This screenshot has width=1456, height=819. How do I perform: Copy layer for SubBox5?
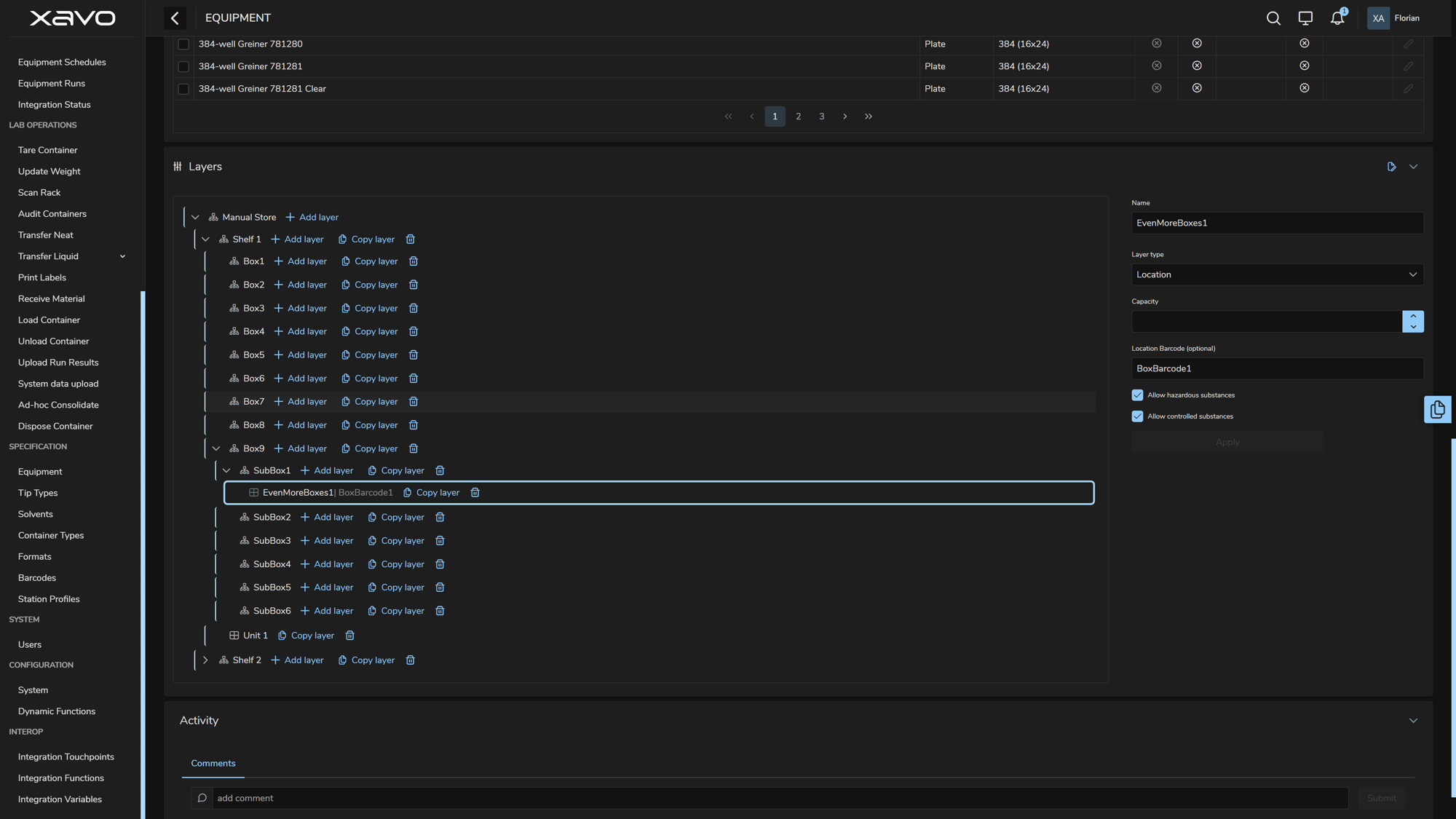395,587
